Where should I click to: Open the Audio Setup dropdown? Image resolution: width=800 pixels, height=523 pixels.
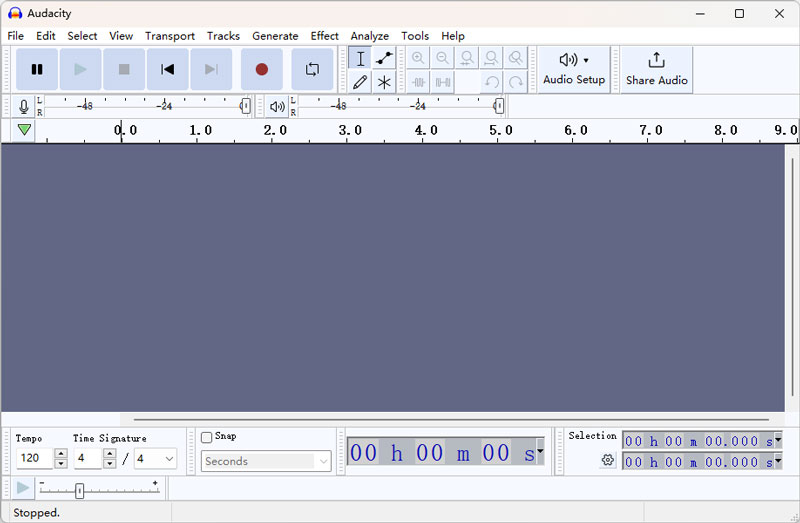tap(574, 69)
